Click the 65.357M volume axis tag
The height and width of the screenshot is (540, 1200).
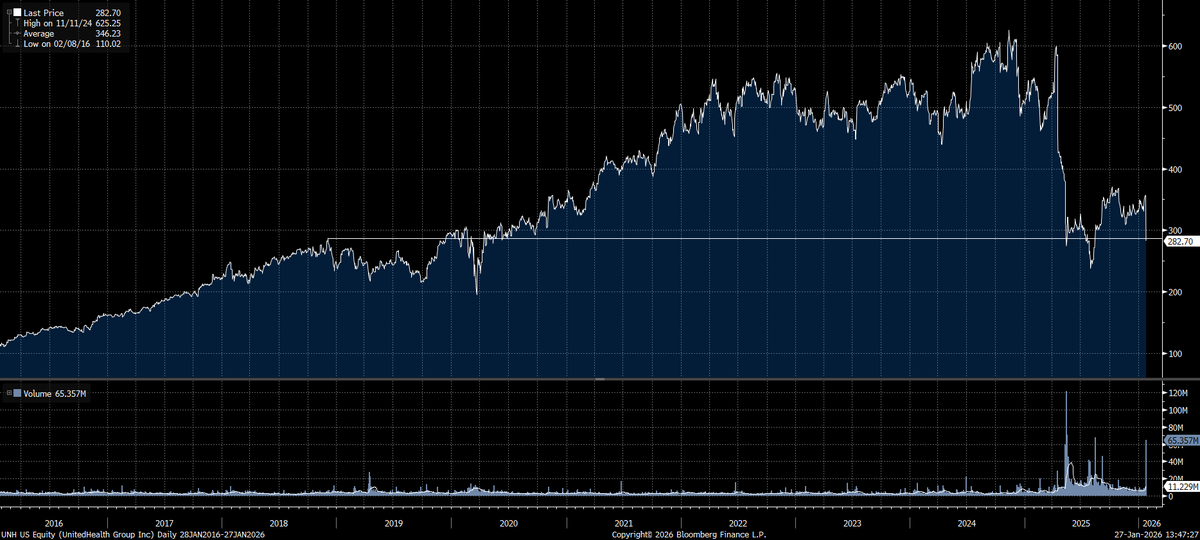tap(1182, 440)
